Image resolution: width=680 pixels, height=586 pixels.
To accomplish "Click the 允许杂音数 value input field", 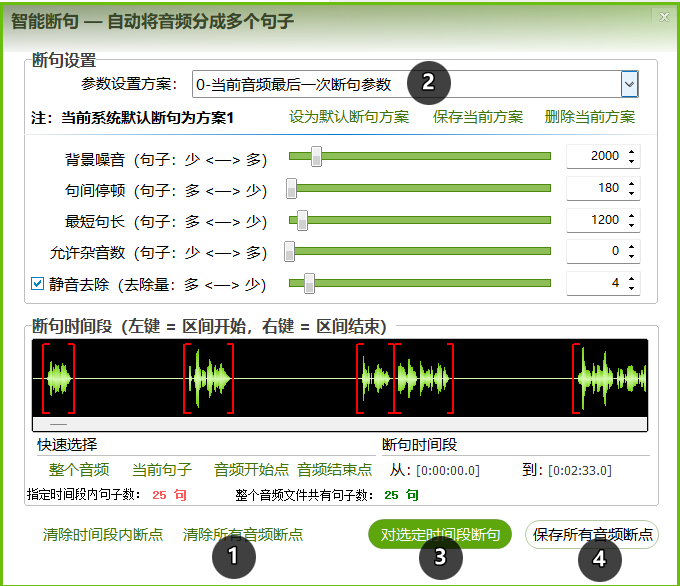I will pos(594,252).
